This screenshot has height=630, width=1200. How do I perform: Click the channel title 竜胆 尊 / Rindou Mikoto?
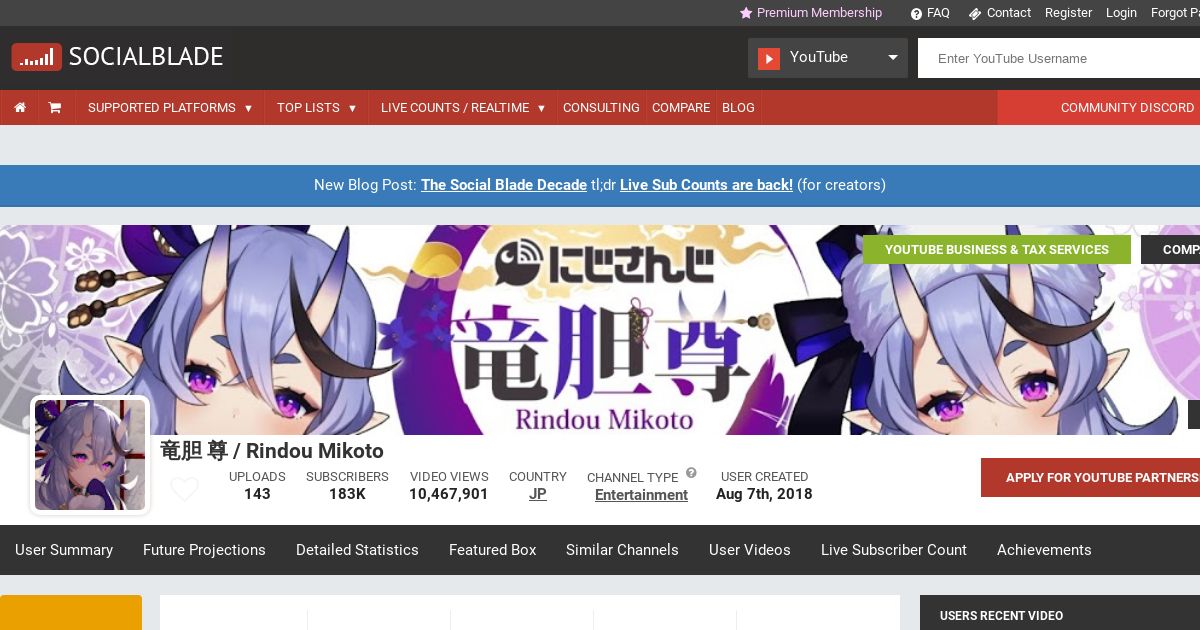tap(272, 451)
